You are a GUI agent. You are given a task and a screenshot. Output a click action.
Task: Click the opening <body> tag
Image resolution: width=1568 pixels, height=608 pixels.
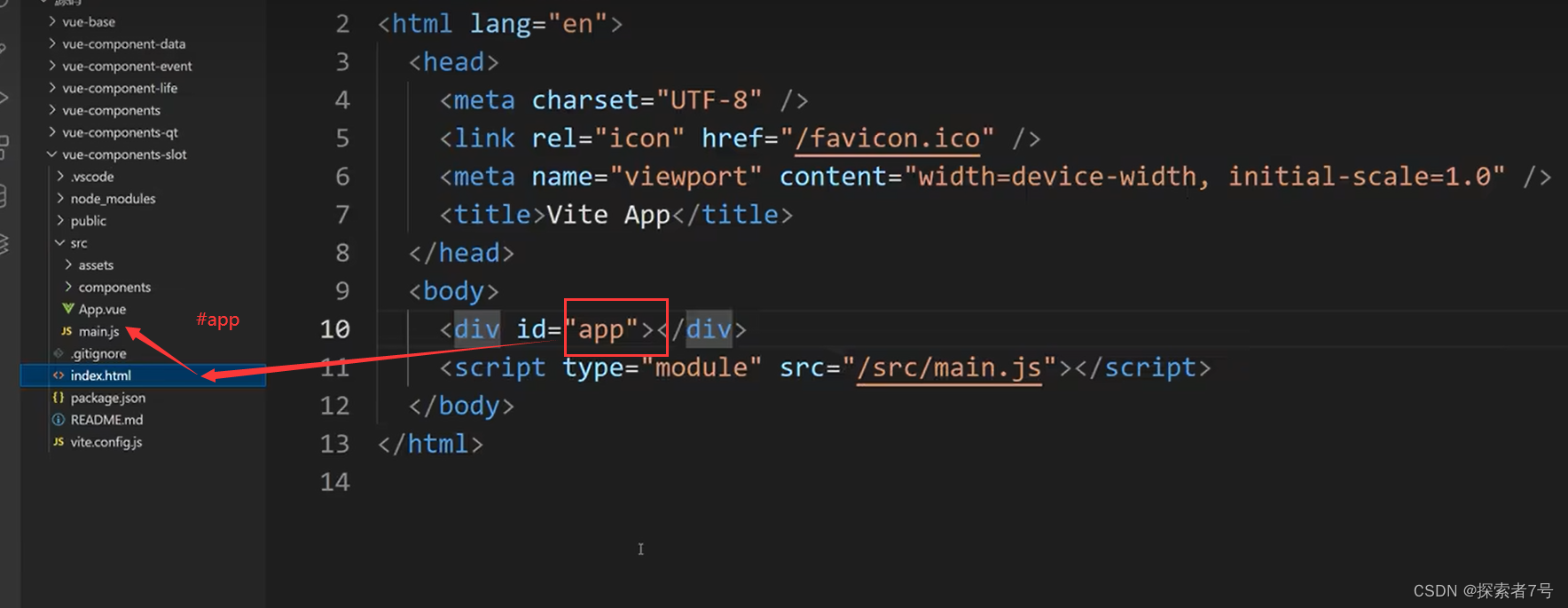pyautogui.click(x=453, y=291)
